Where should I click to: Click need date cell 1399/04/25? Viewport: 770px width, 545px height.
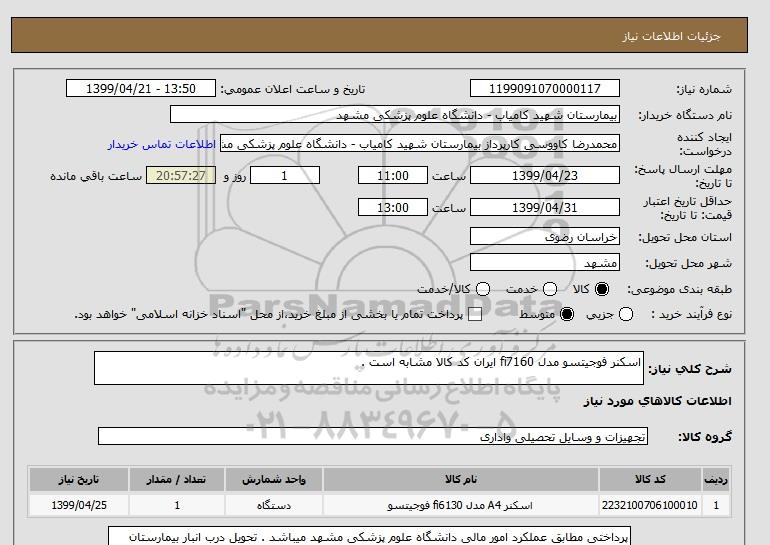(79, 505)
